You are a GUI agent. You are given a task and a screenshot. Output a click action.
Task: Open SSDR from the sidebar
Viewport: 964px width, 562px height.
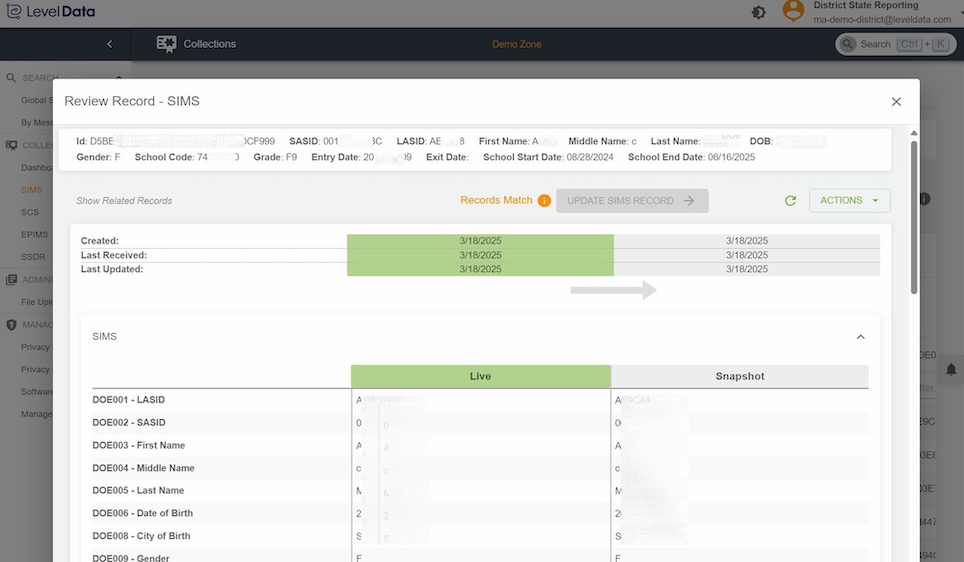point(33,257)
